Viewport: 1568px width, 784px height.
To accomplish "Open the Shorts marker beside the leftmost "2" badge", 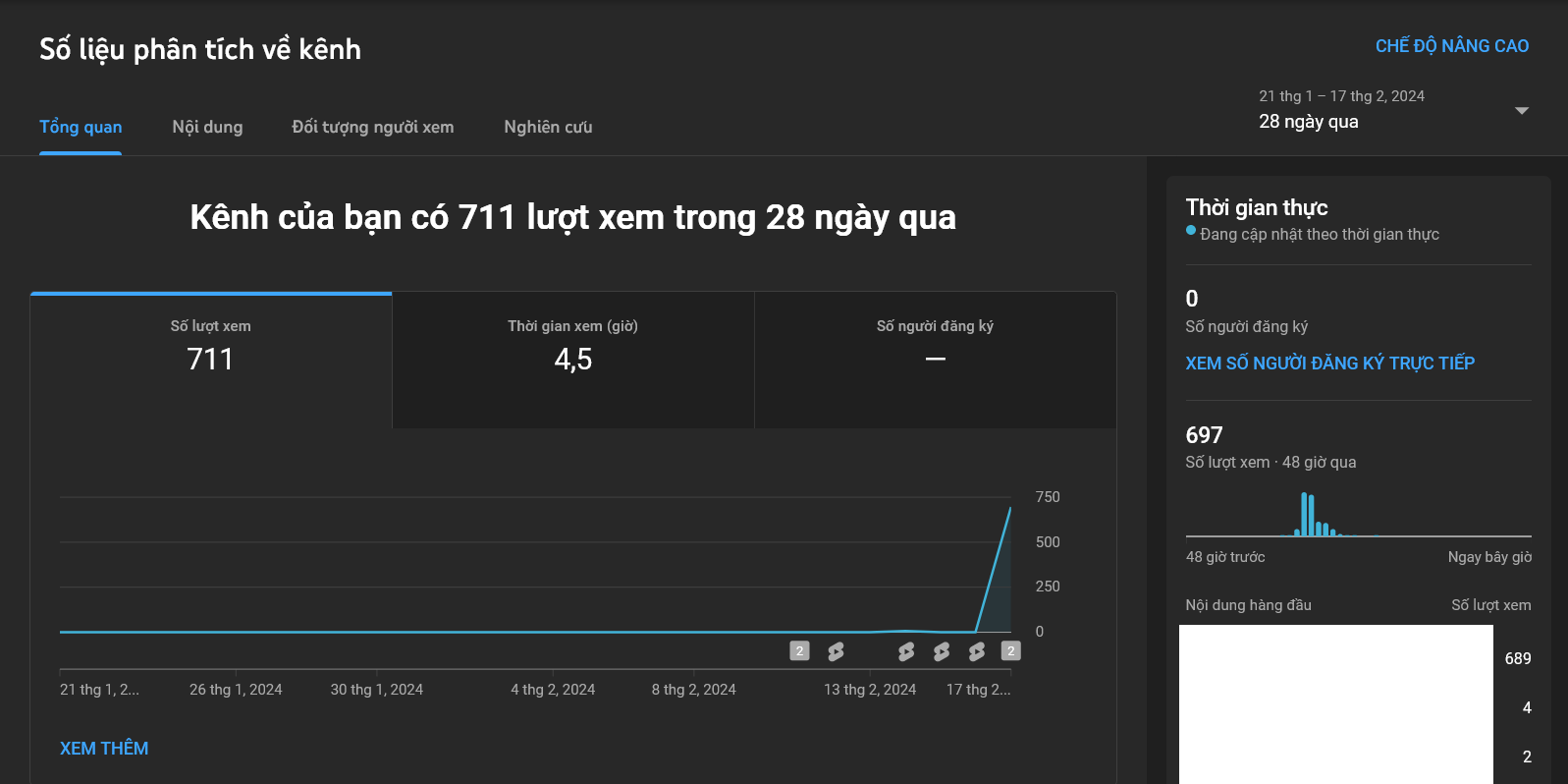I will pos(836,650).
